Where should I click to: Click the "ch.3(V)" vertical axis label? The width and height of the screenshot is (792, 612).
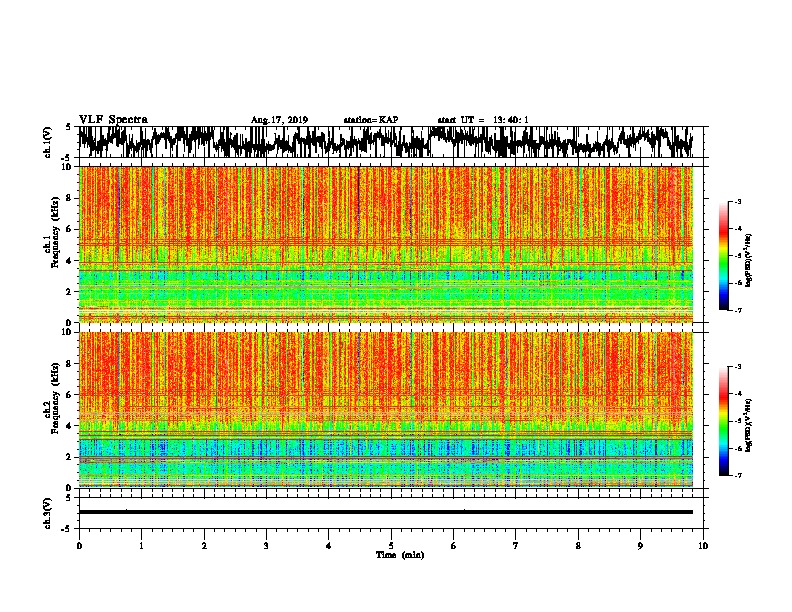(x=48, y=513)
